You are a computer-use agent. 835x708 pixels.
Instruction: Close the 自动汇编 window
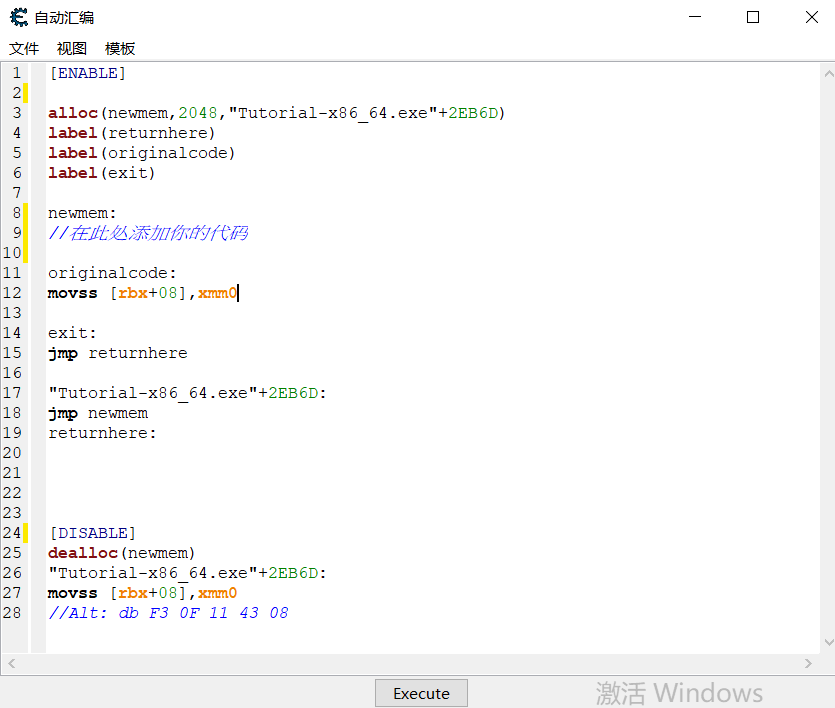[x=811, y=17]
